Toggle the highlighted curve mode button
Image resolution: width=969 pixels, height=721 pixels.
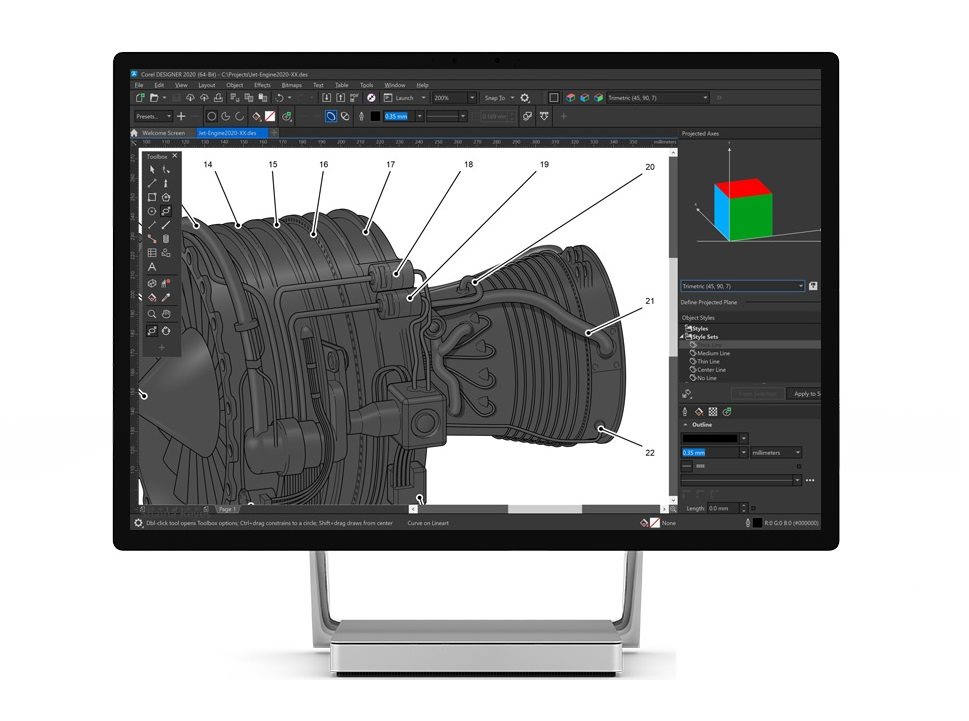(x=331, y=116)
